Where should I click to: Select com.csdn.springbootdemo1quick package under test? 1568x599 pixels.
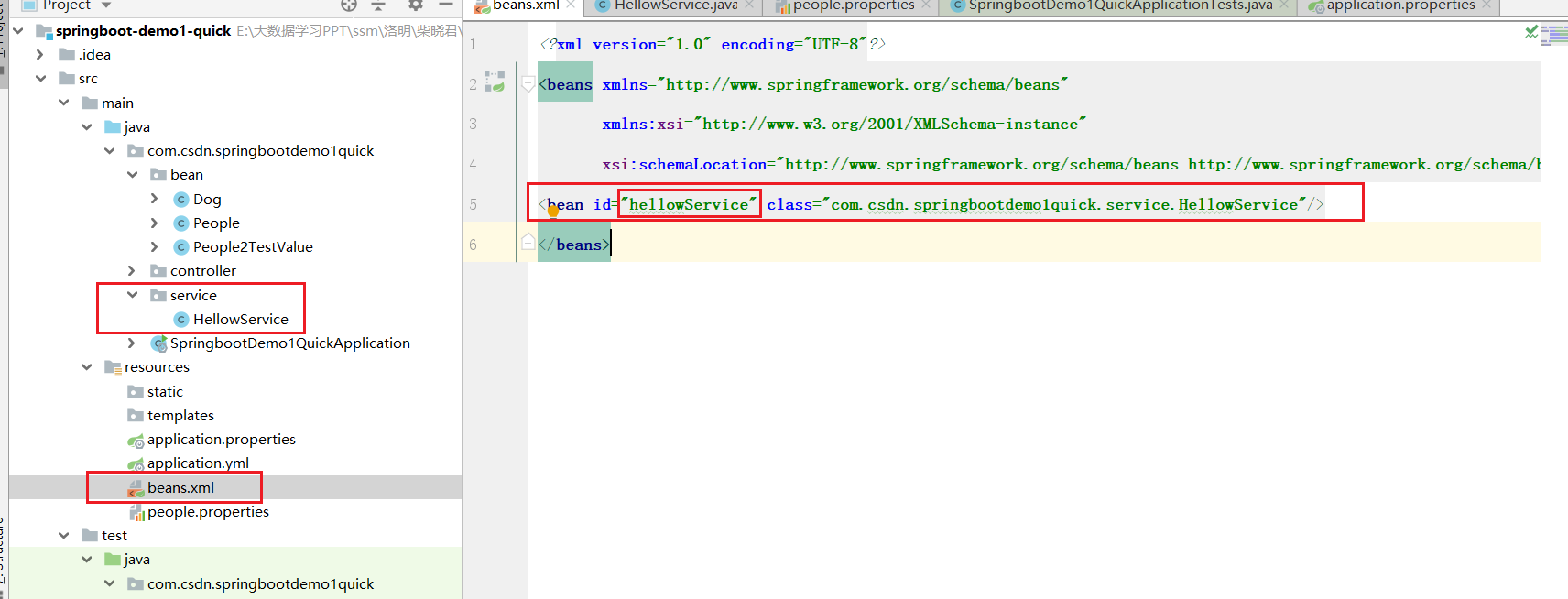click(x=251, y=584)
